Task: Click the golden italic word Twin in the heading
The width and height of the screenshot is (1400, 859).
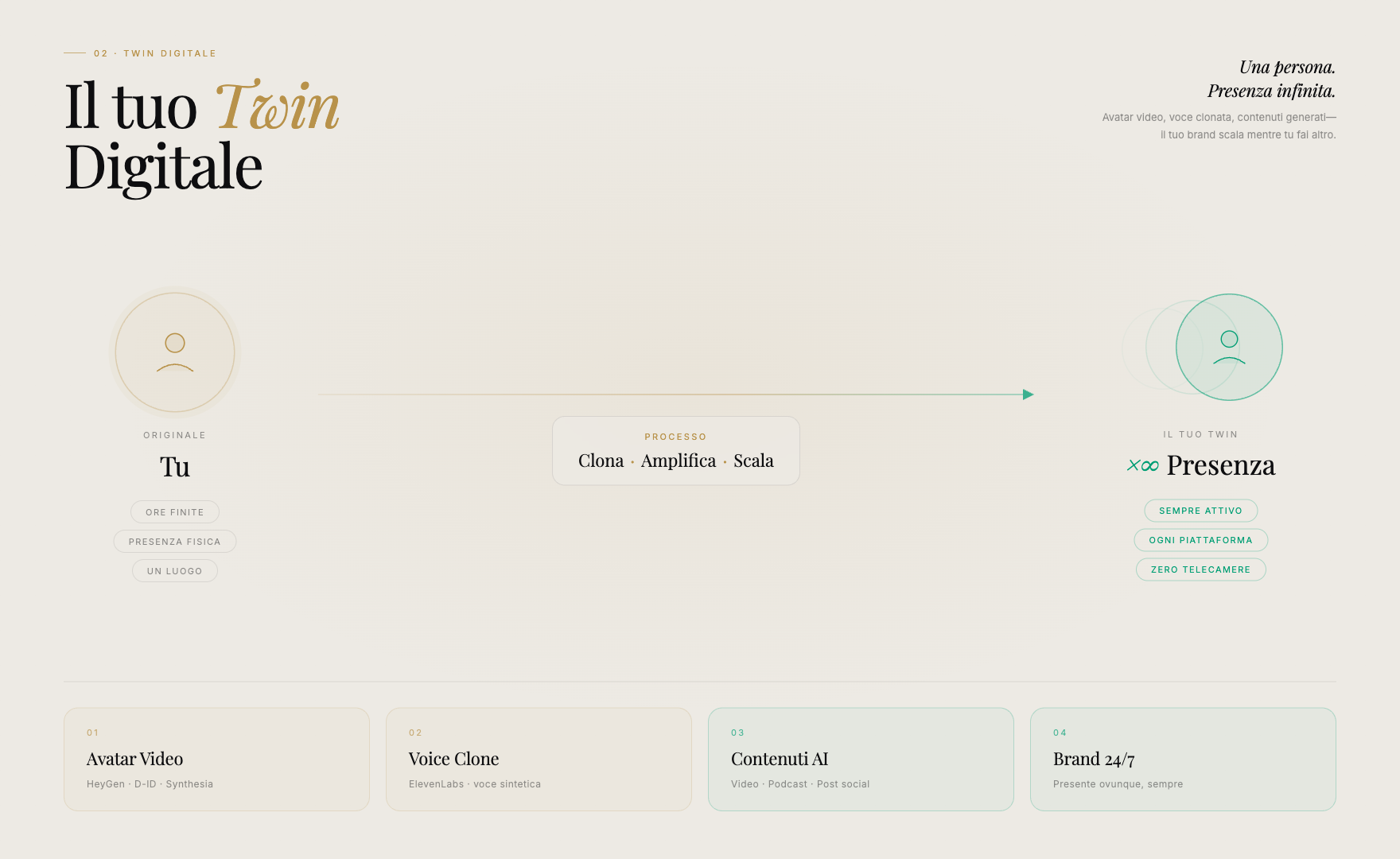Action: (x=278, y=106)
